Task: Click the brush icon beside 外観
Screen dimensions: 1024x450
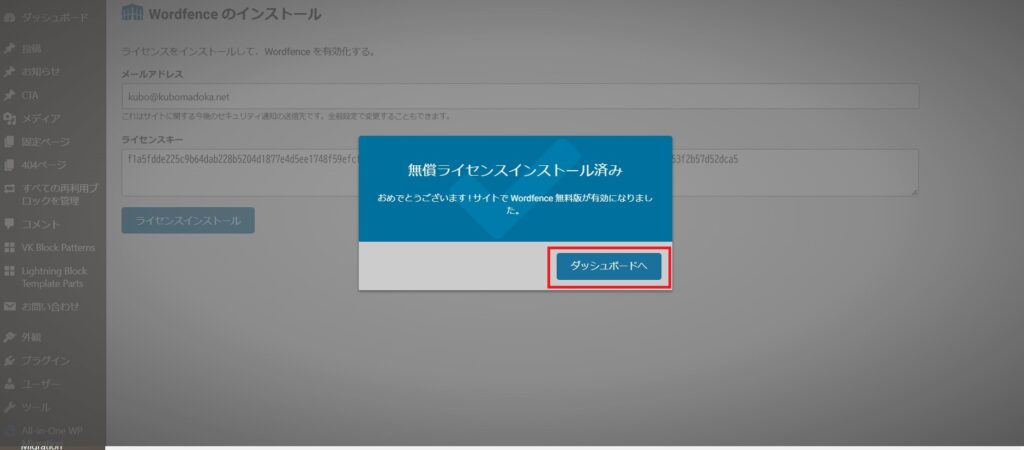Action: [x=9, y=337]
